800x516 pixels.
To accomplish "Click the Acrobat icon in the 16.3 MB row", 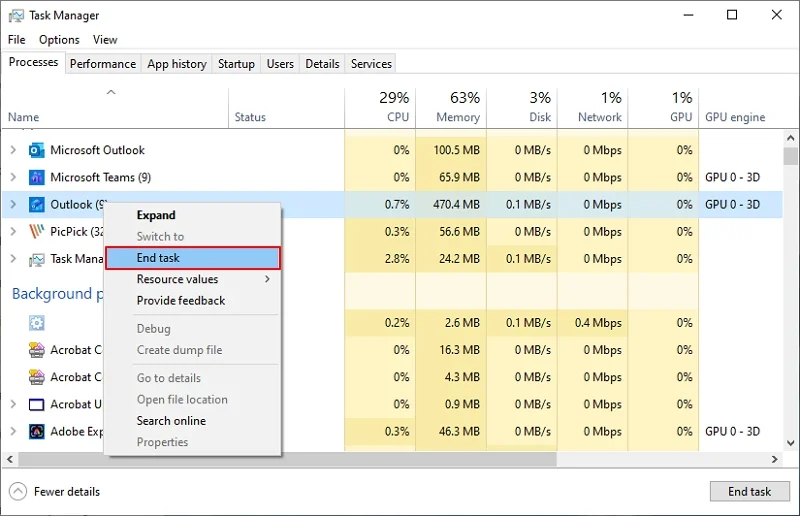I will click(x=37, y=350).
